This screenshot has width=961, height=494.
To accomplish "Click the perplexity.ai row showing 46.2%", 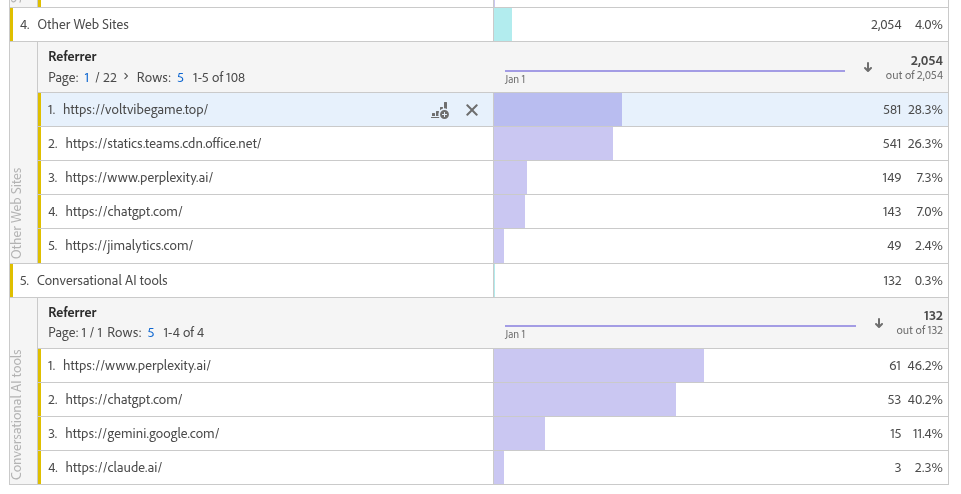I will [137, 365].
